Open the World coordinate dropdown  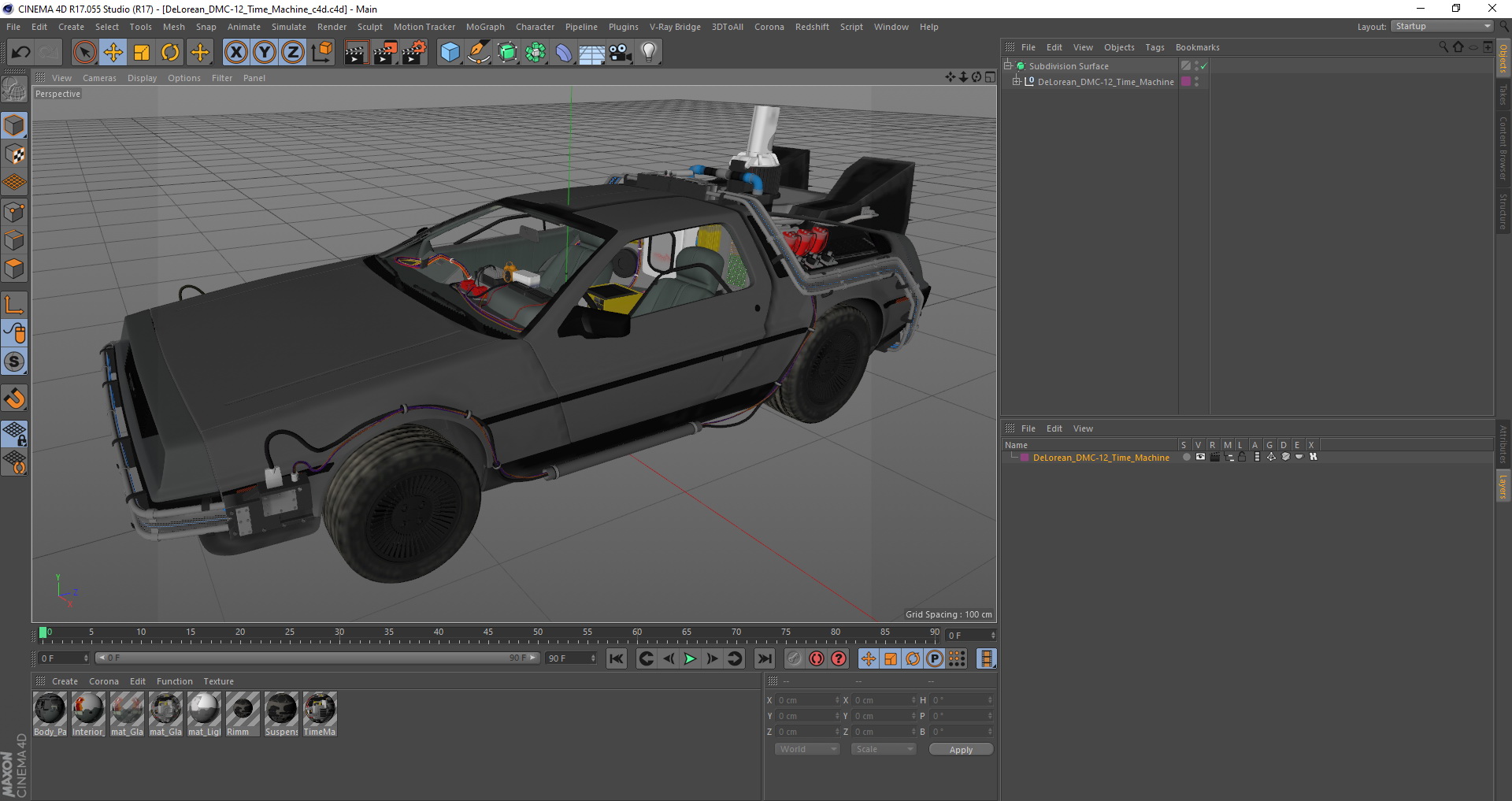pos(807,749)
